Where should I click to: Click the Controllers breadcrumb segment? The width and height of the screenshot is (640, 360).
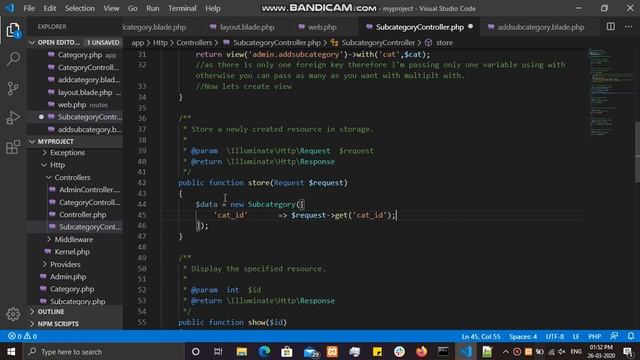tap(194, 42)
